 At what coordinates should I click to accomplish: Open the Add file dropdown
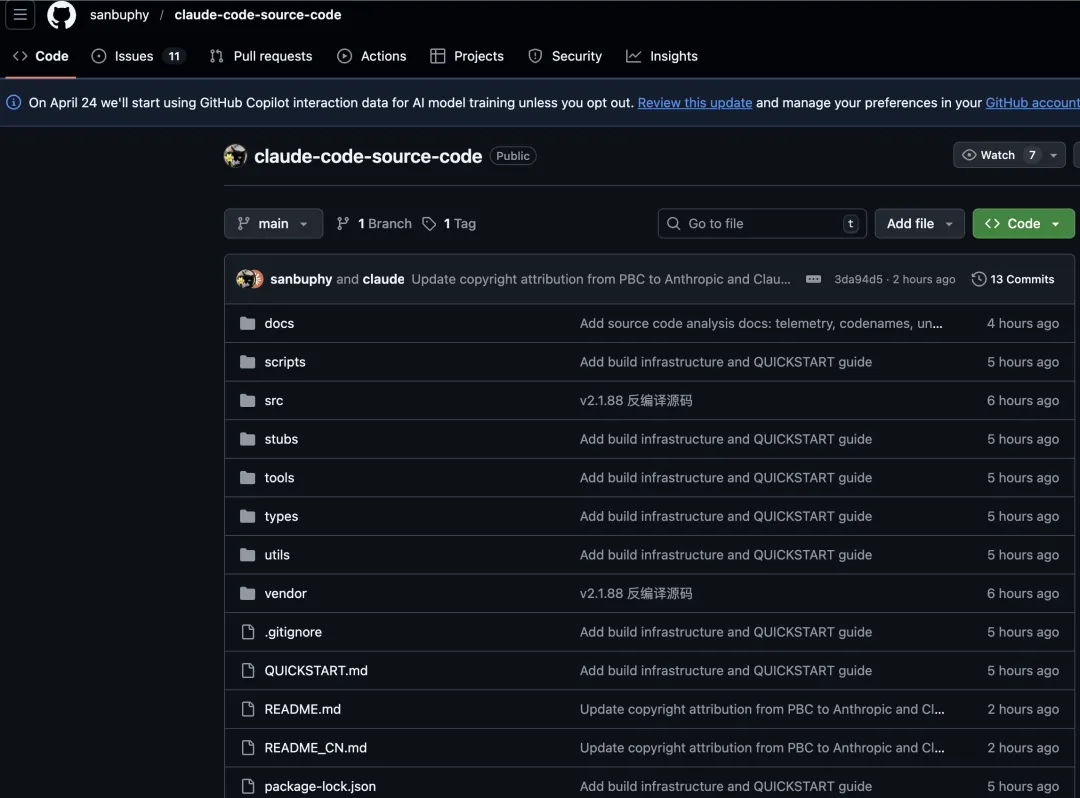coord(920,224)
